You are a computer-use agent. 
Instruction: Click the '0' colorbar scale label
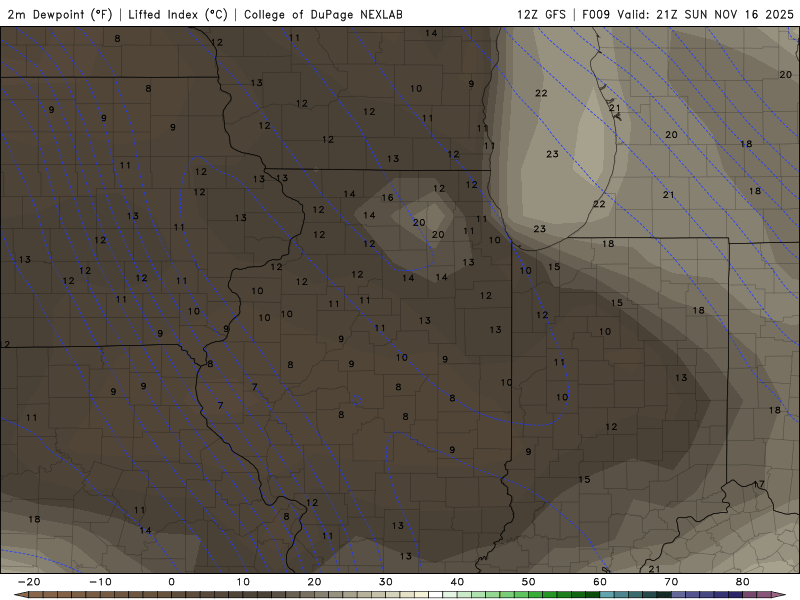(171, 582)
